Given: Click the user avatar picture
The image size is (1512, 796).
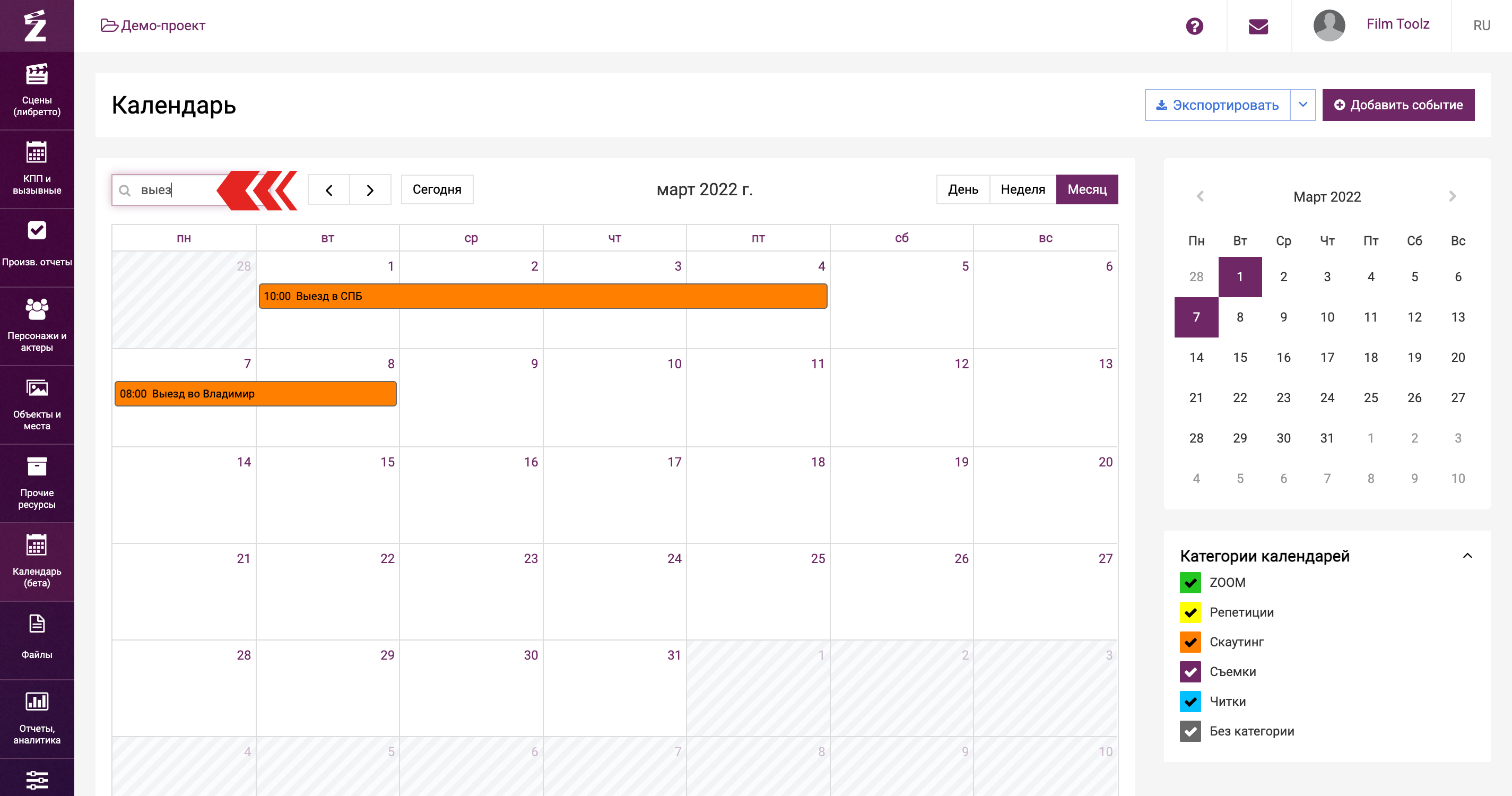Looking at the screenshot, I should 1329,25.
